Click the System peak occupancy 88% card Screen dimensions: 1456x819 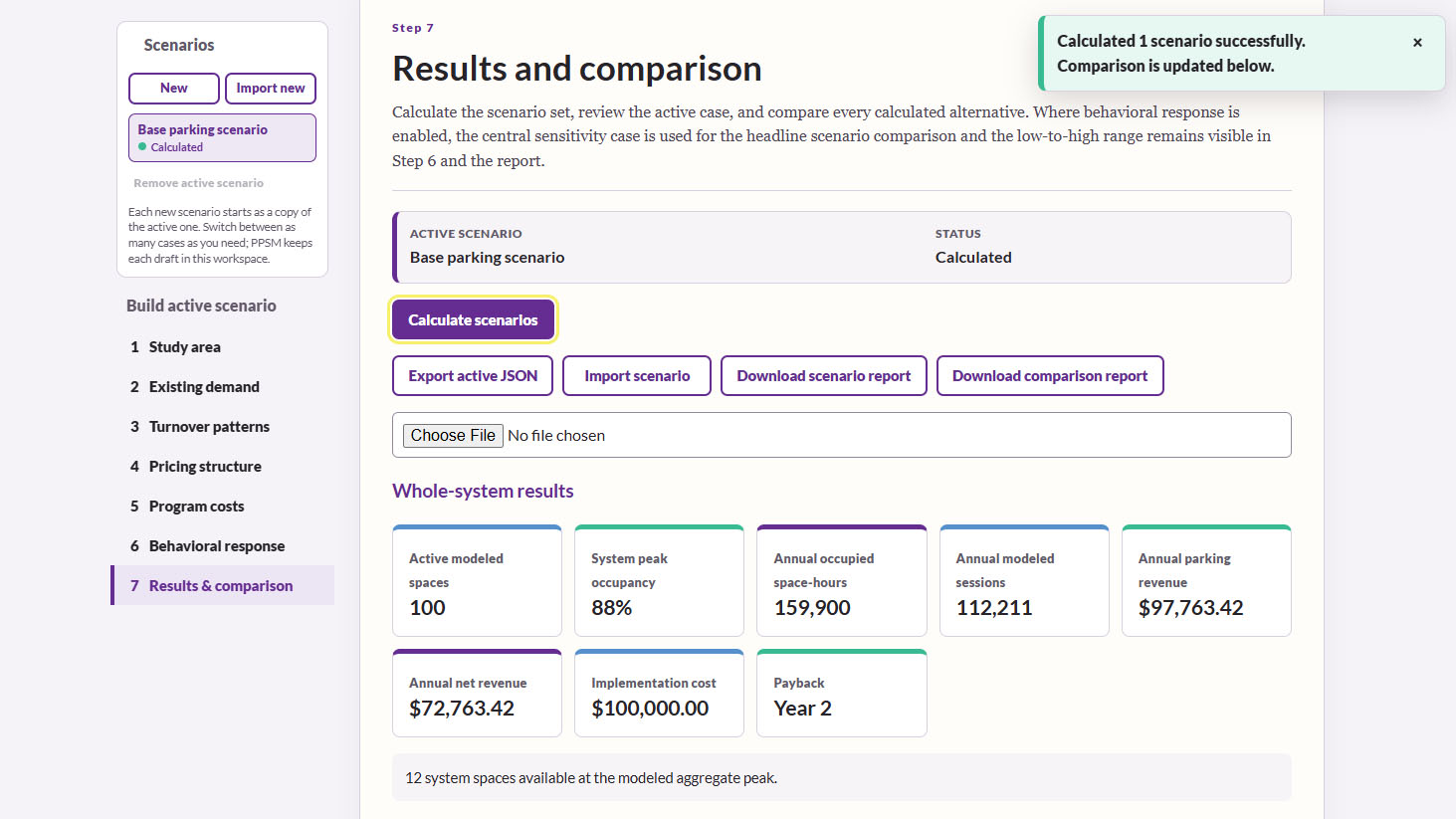(659, 581)
